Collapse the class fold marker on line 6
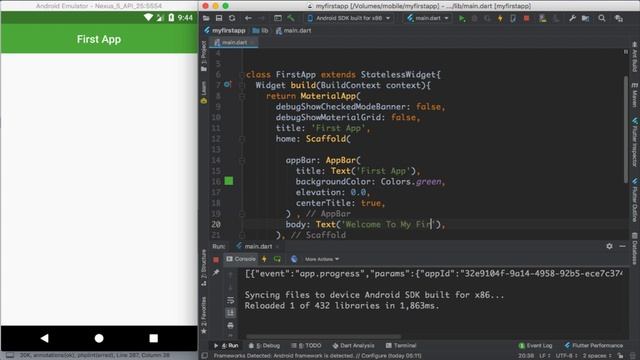 (x=242, y=74)
